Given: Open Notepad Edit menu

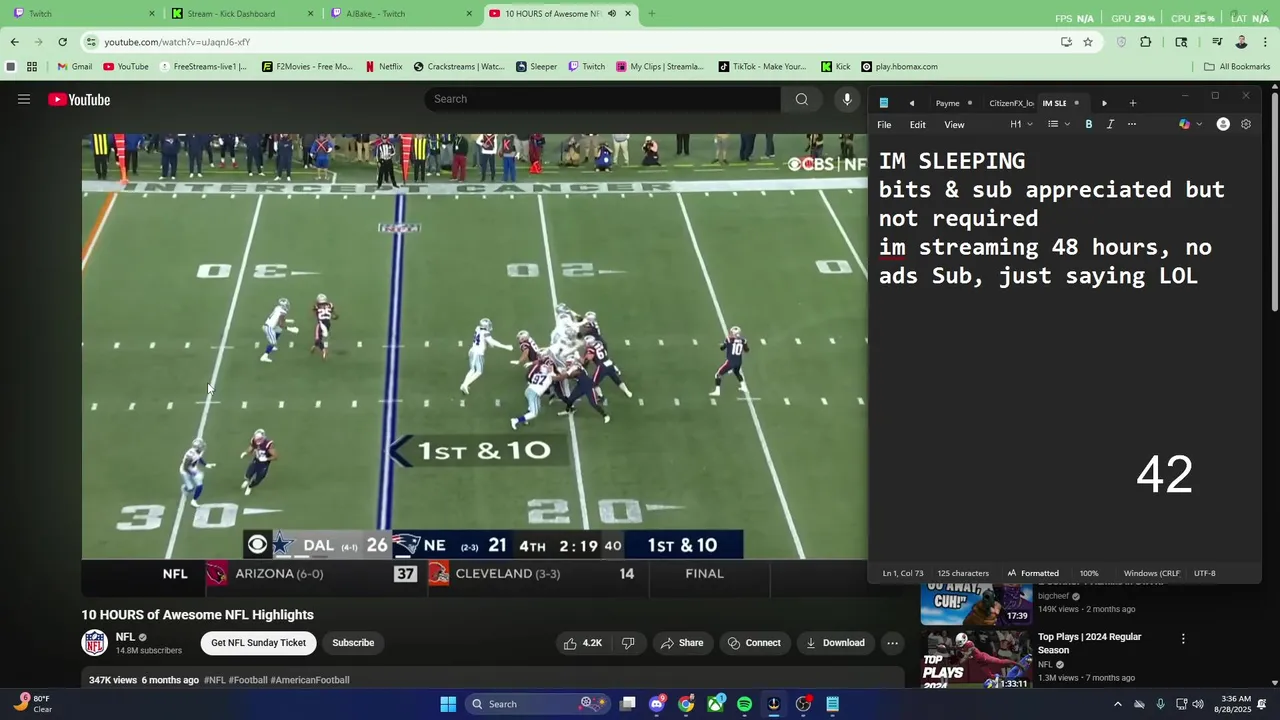Looking at the screenshot, I should point(917,124).
